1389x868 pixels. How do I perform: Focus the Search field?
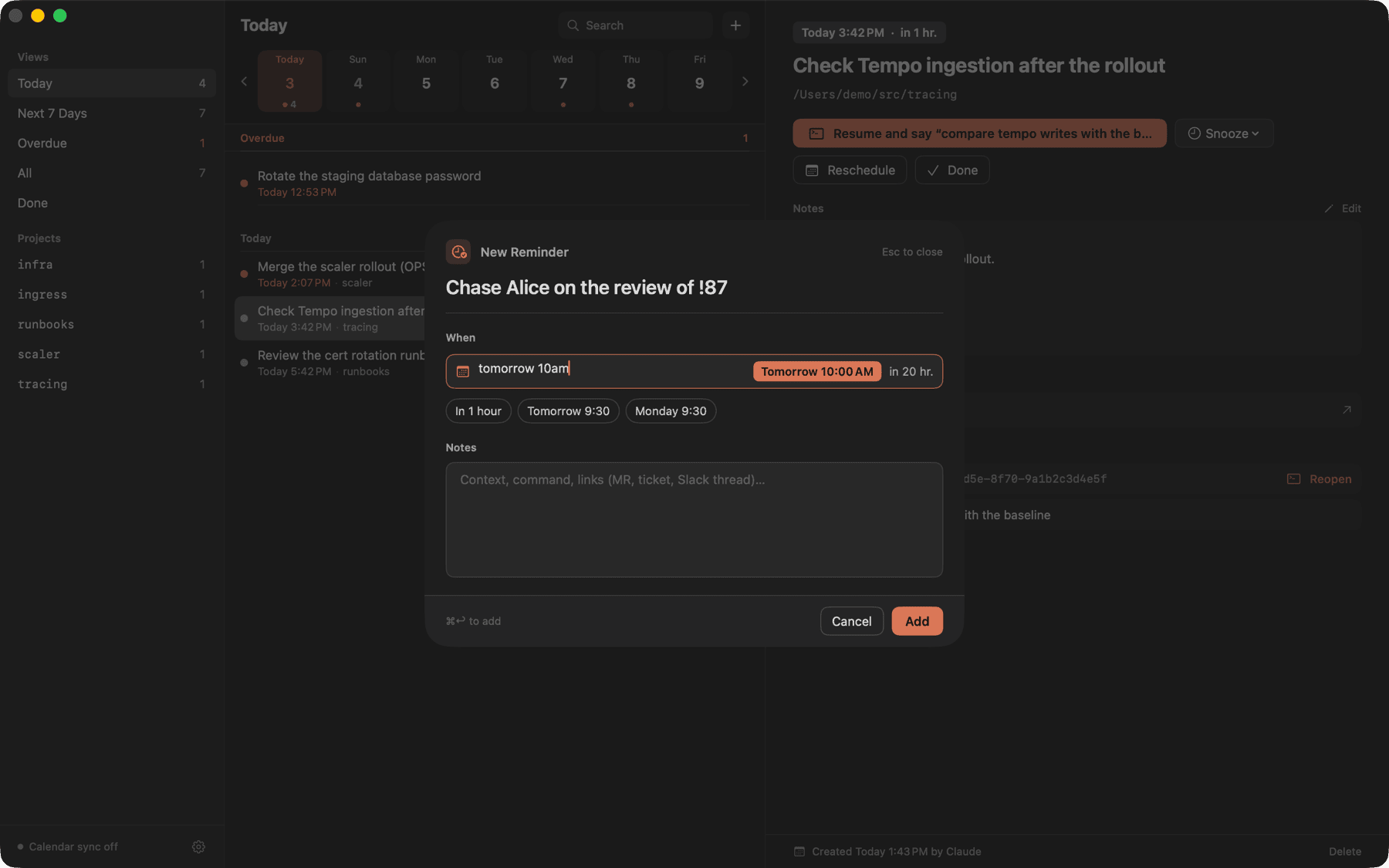pyautogui.click(x=635, y=25)
